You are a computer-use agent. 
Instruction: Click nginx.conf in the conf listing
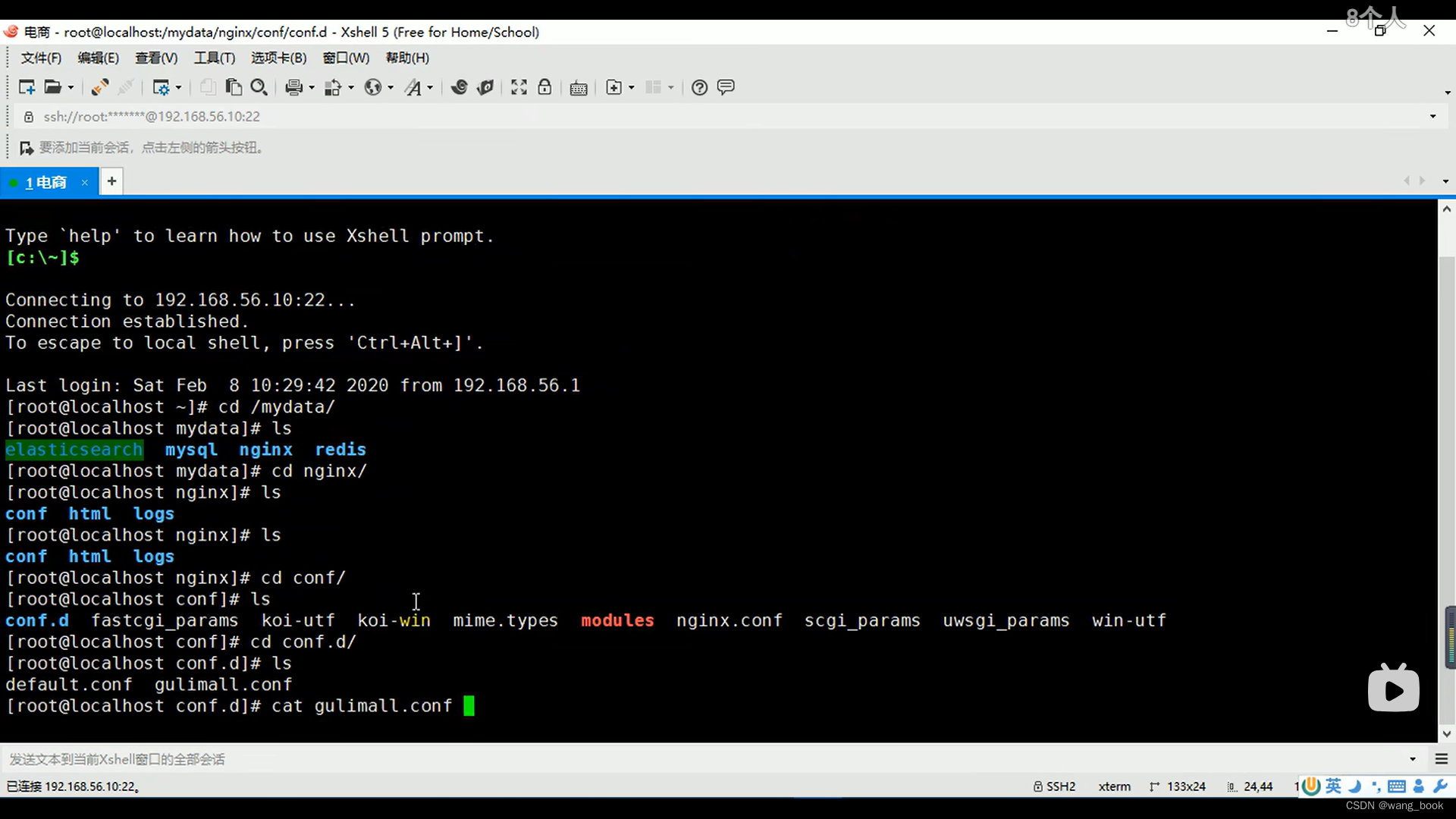pyautogui.click(x=729, y=620)
